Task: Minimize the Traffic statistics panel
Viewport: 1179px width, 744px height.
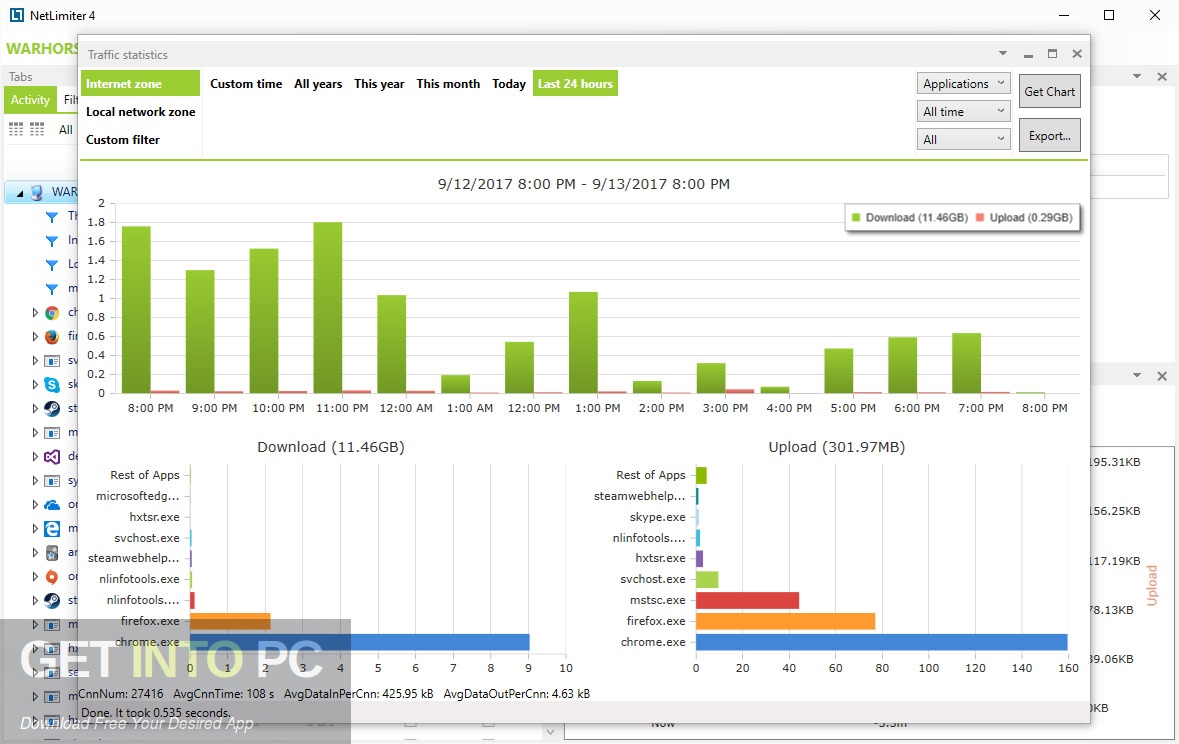Action: (x=1028, y=54)
